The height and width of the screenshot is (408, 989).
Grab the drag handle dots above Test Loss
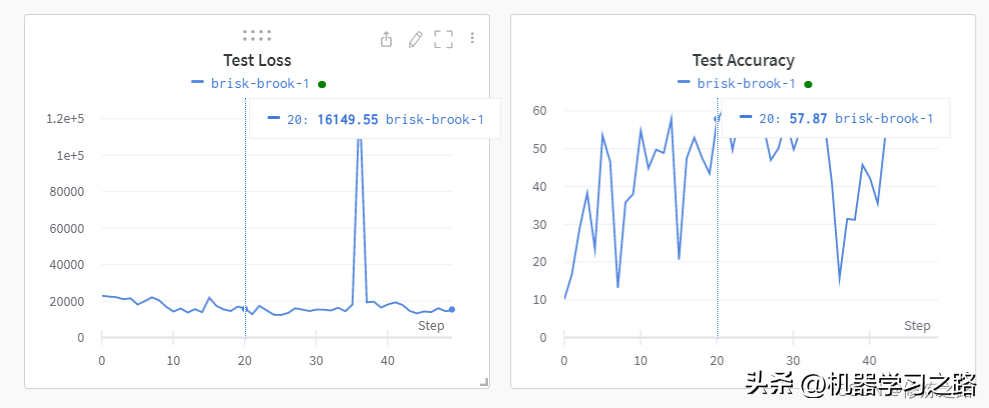pyautogui.click(x=257, y=35)
